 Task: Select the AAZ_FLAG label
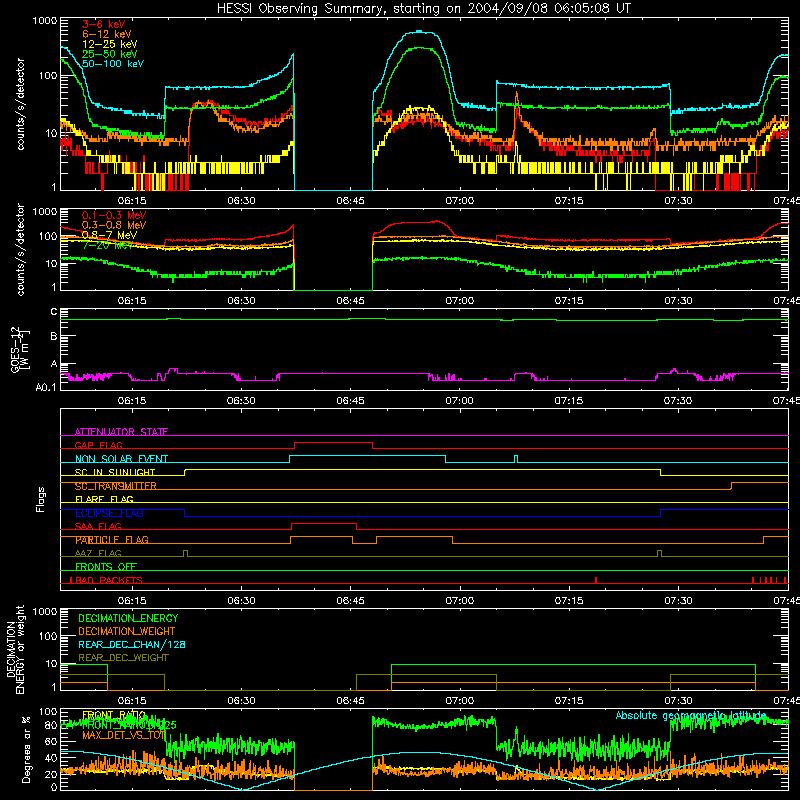pyautogui.click(x=98, y=553)
